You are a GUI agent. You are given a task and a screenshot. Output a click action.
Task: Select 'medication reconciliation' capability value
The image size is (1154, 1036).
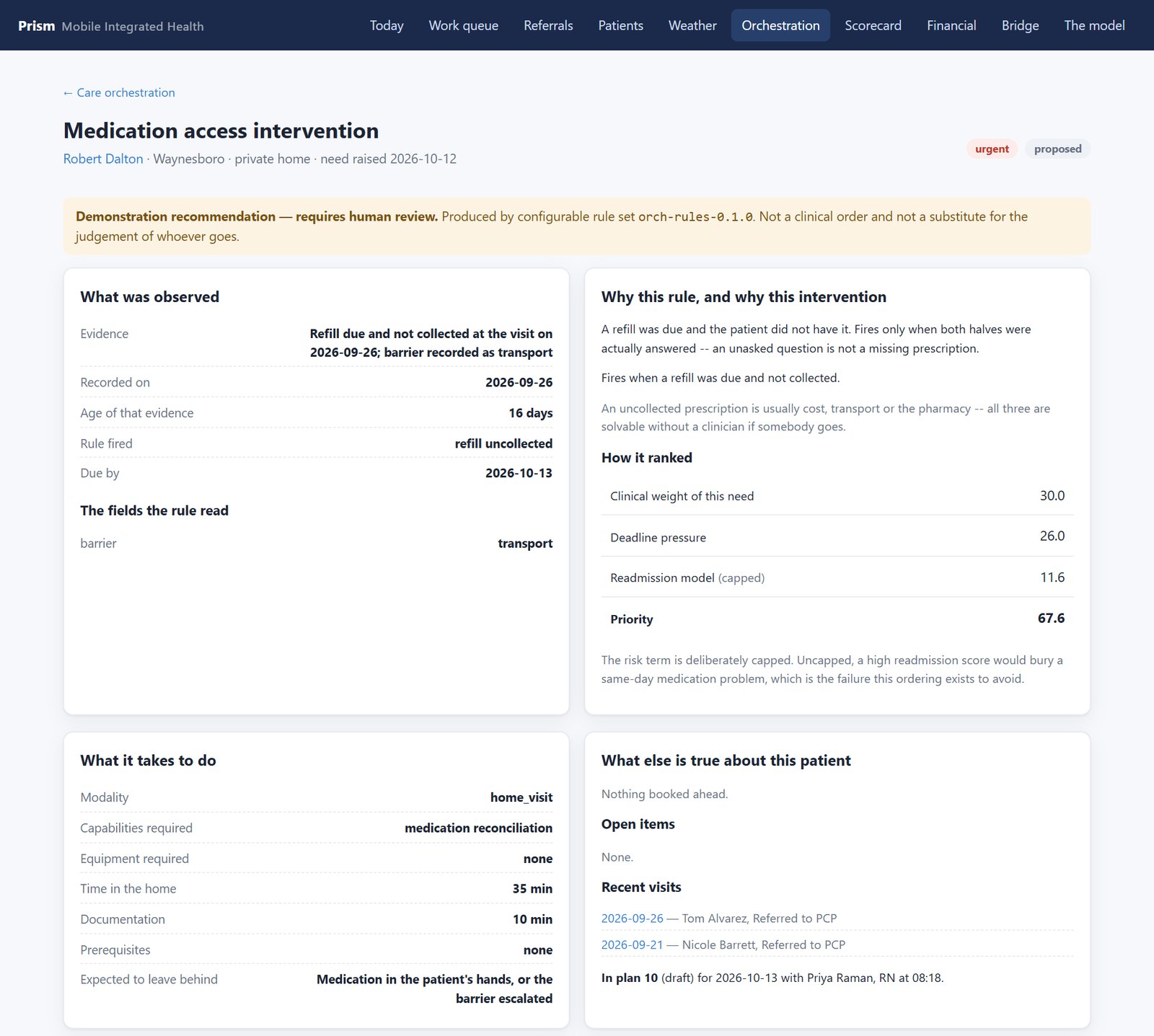point(478,828)
